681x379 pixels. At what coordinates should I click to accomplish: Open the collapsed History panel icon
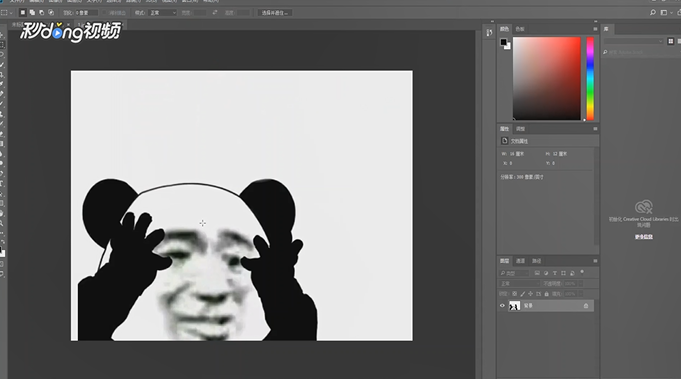pos(489,33)
